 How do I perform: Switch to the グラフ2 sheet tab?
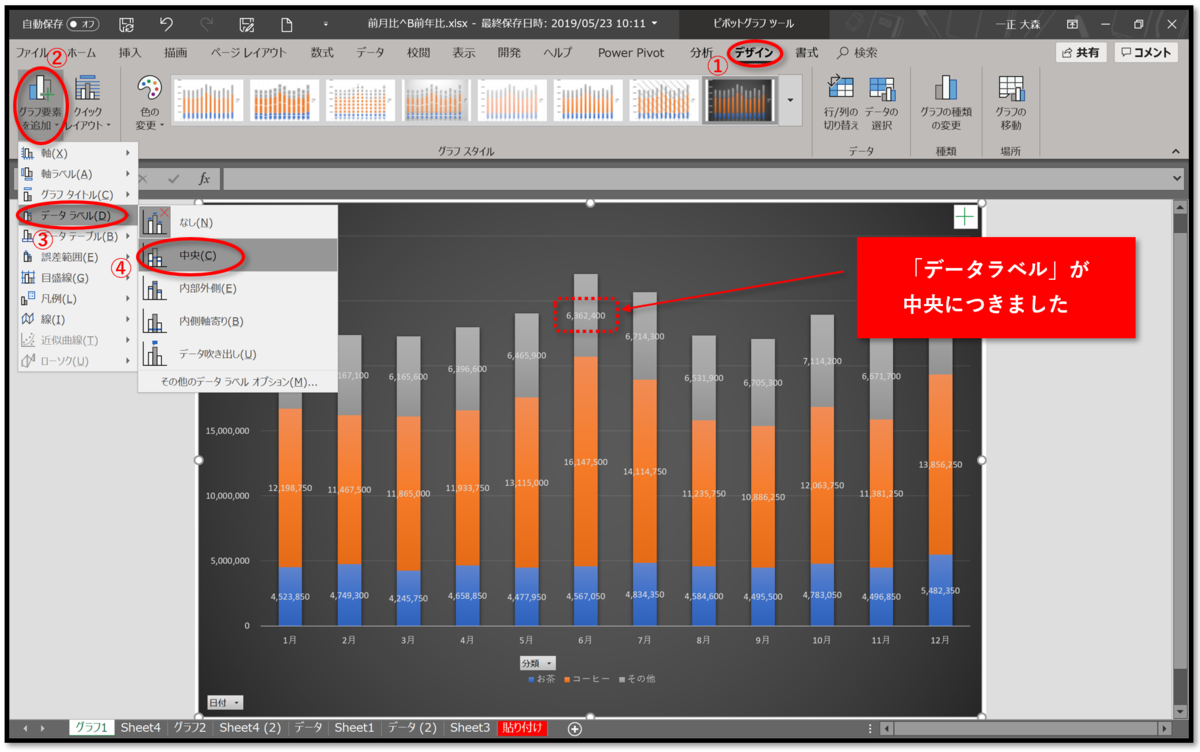[189, 728]
